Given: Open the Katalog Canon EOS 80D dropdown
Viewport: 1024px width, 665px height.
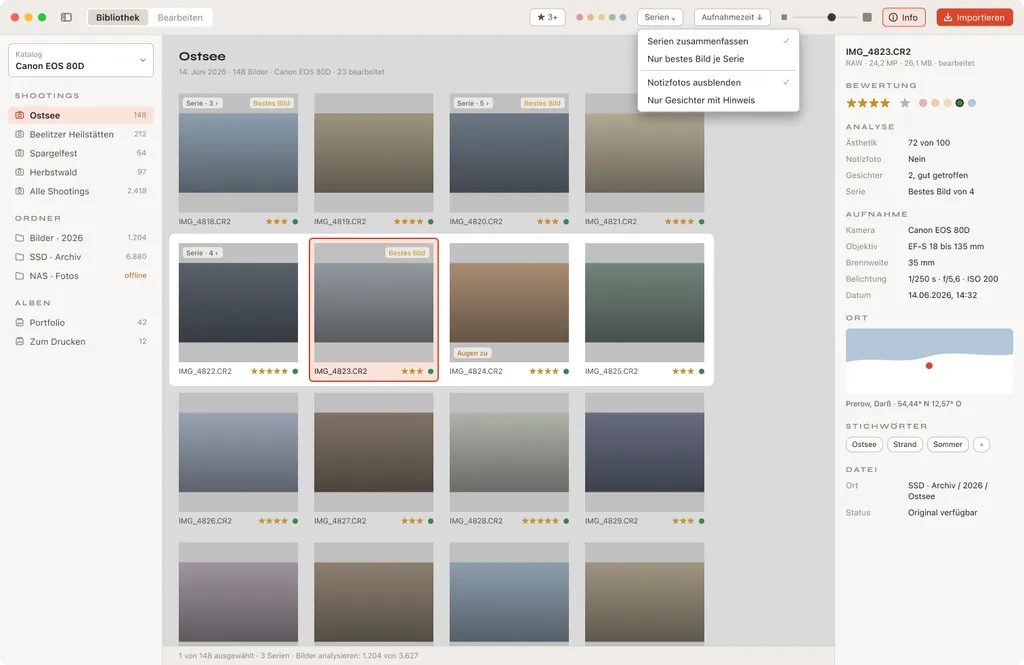Looking at the screenshot, I should coord(81,60).
